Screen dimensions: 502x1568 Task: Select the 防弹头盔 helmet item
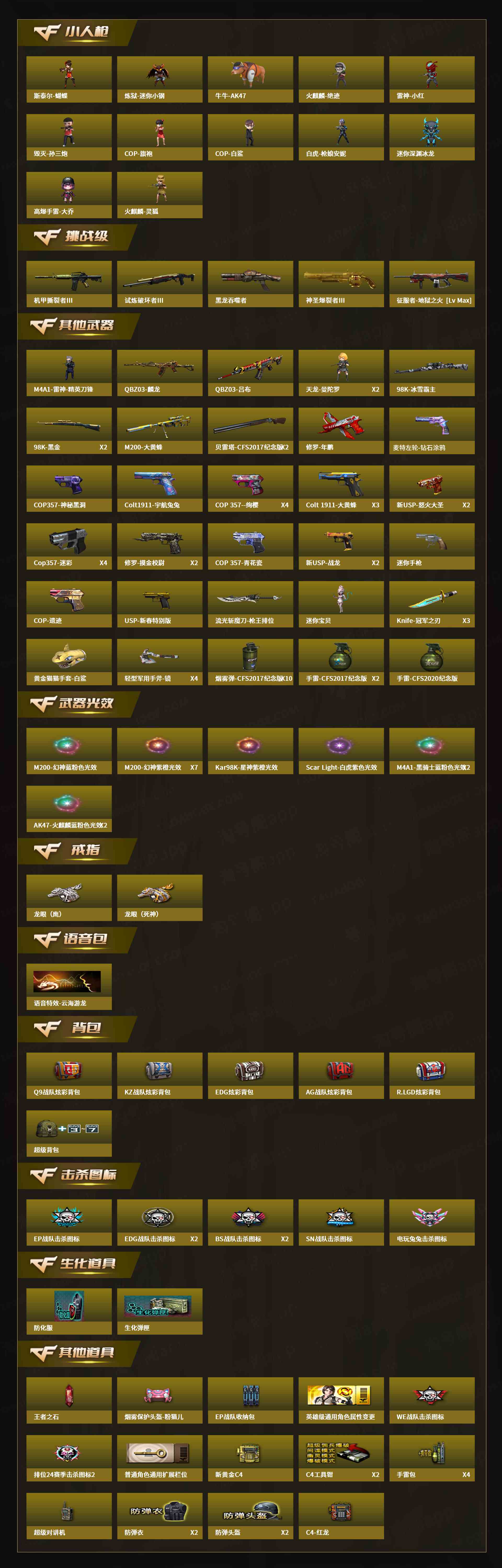click(x=250, y=1516)
